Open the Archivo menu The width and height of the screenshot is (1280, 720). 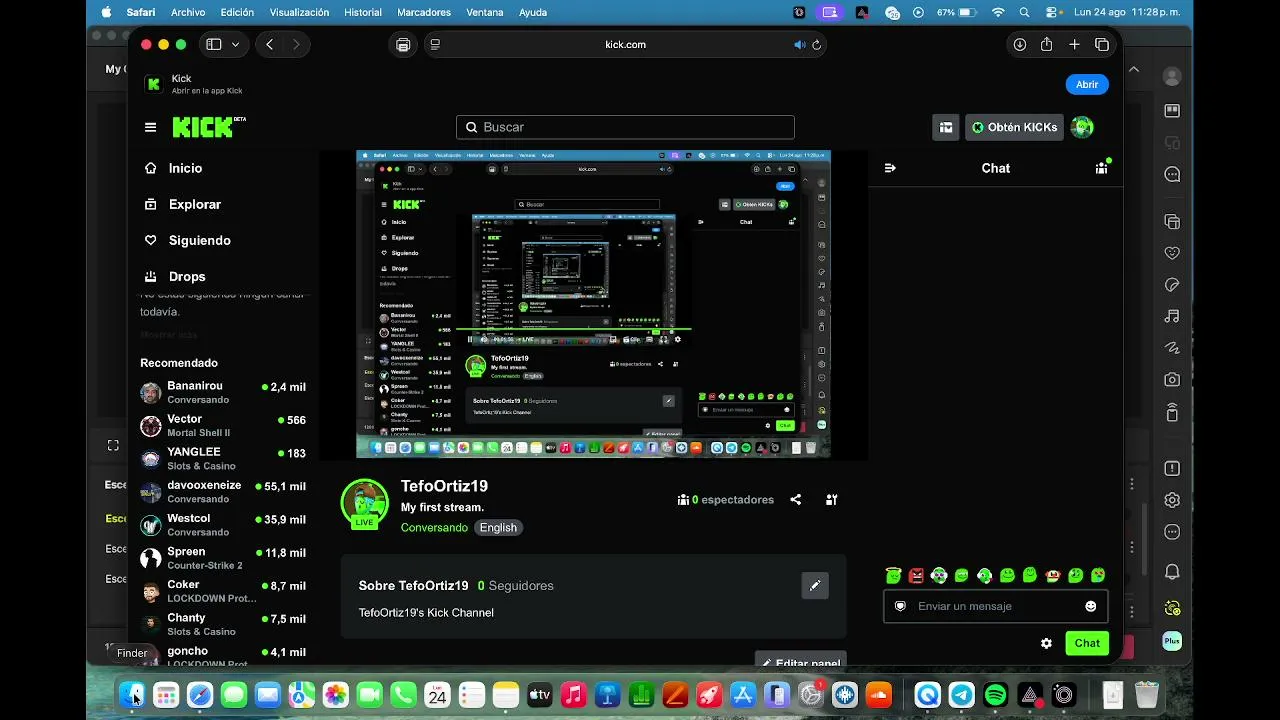[188, 12]
